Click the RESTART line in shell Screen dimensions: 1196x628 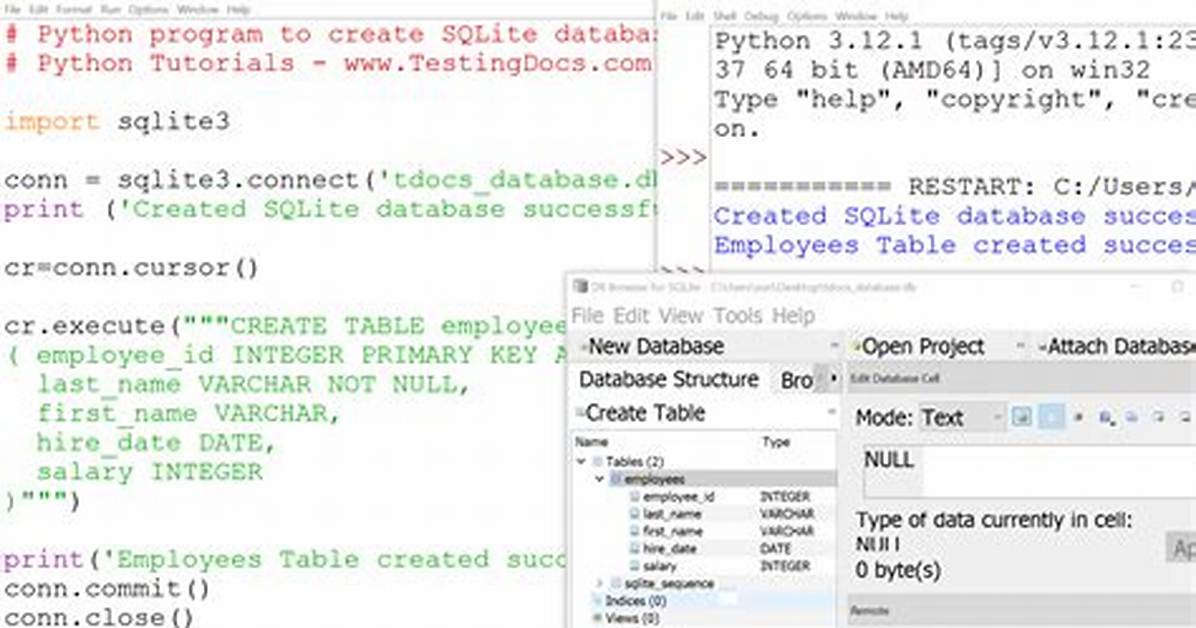(x=954, y=187)
